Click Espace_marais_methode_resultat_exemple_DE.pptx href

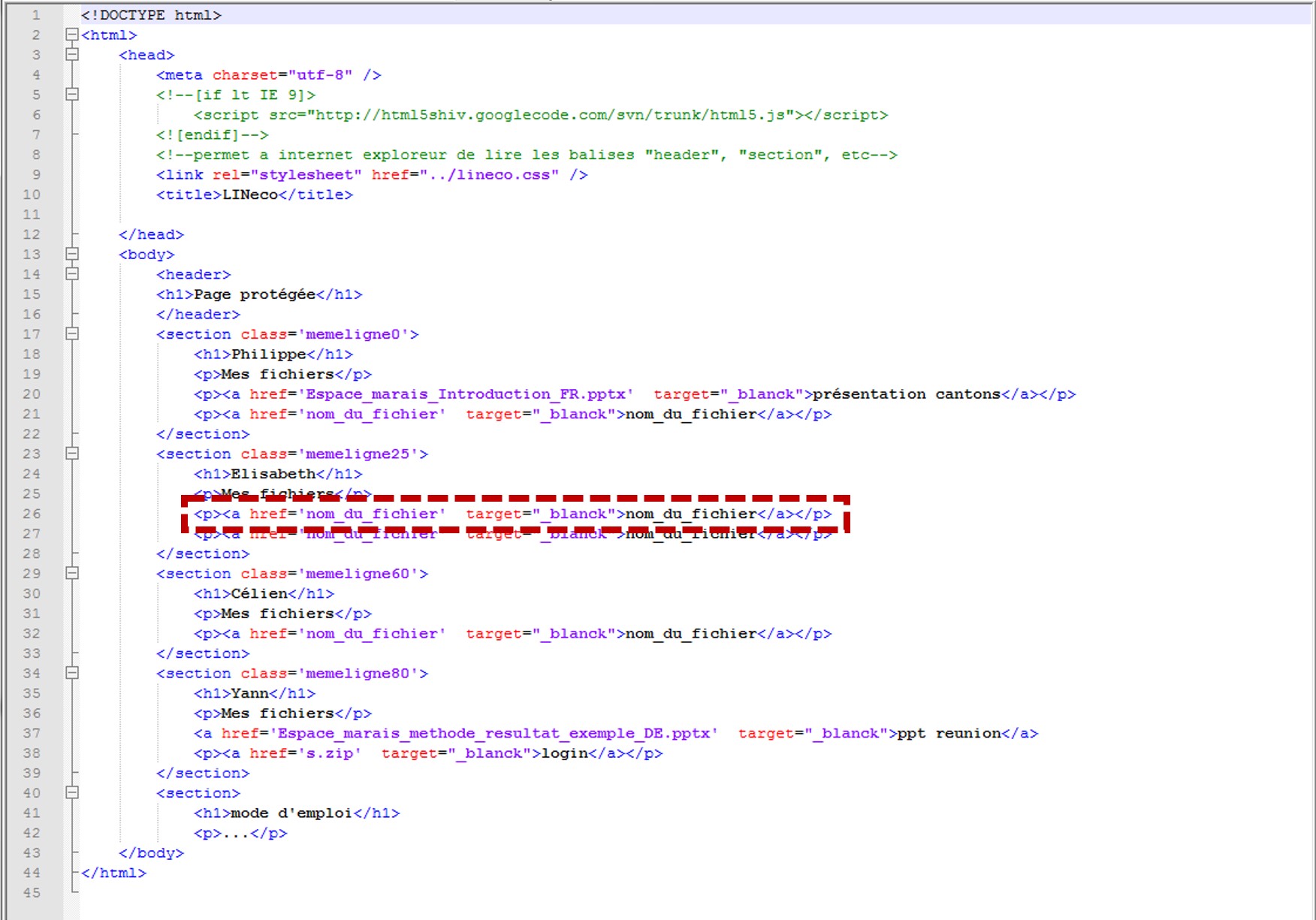(494, 733)
